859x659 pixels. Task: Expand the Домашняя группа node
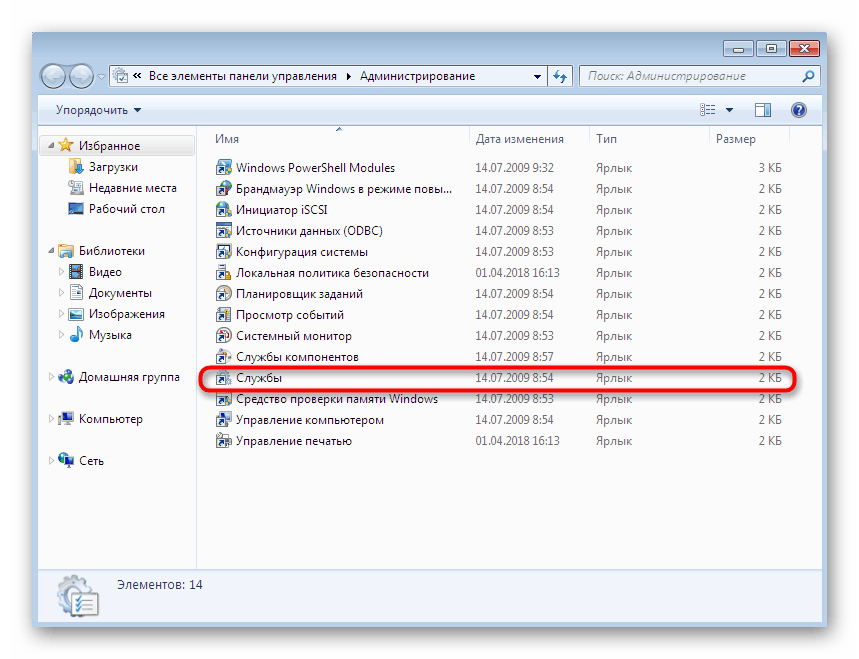(51, 376)
